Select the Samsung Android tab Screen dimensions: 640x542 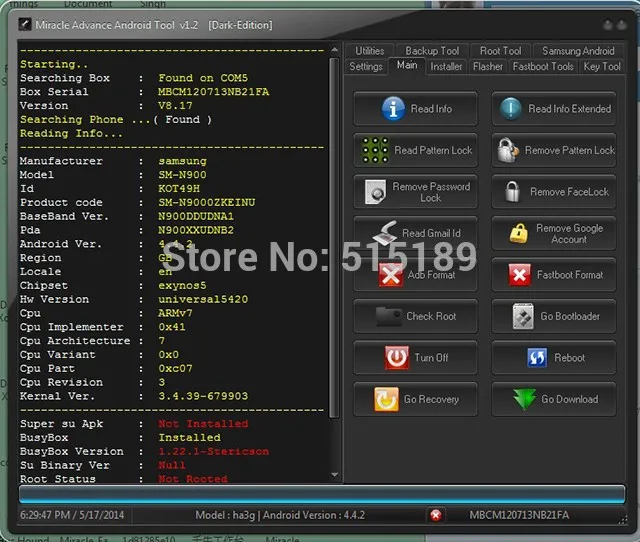coord(578,51)
